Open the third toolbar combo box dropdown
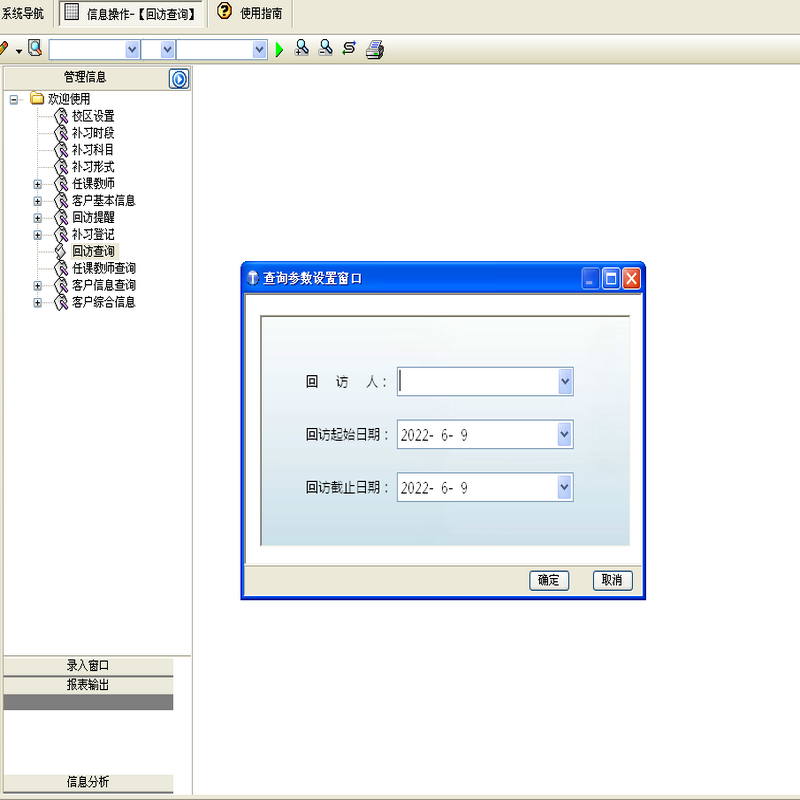This screenshot has height=800, width=800. [259, 49]
